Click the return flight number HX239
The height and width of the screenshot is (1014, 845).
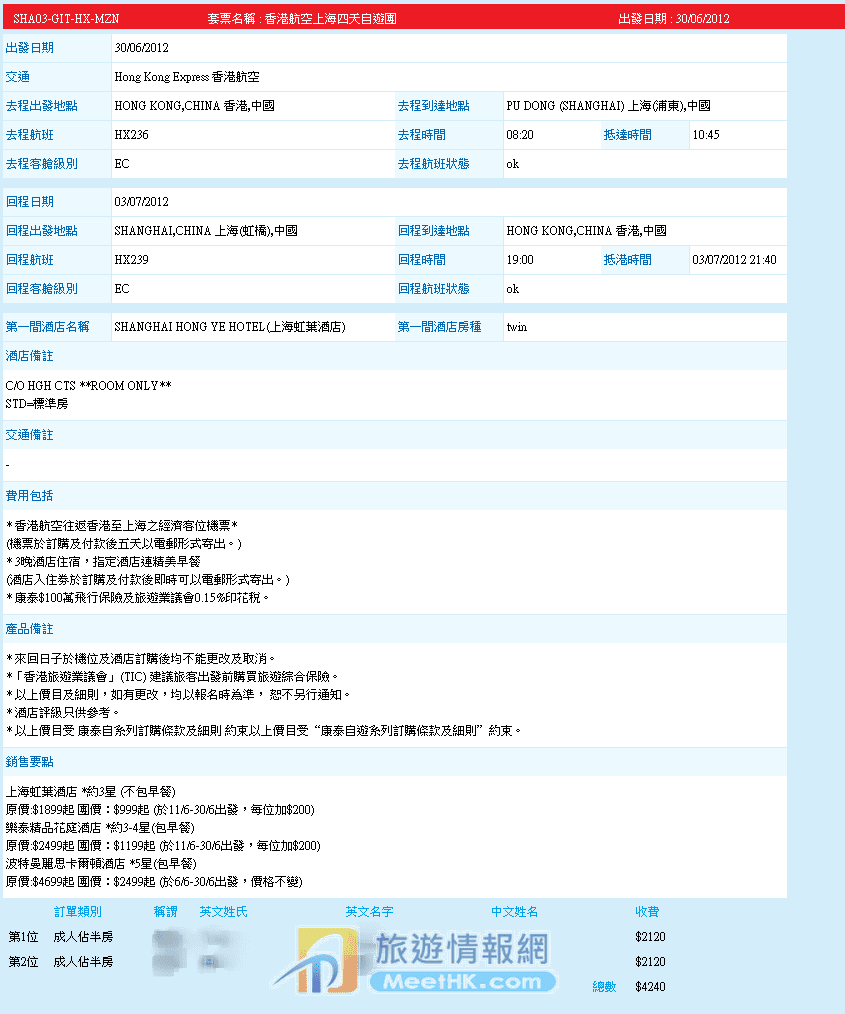pyautogui.click(x=131, y=260)
